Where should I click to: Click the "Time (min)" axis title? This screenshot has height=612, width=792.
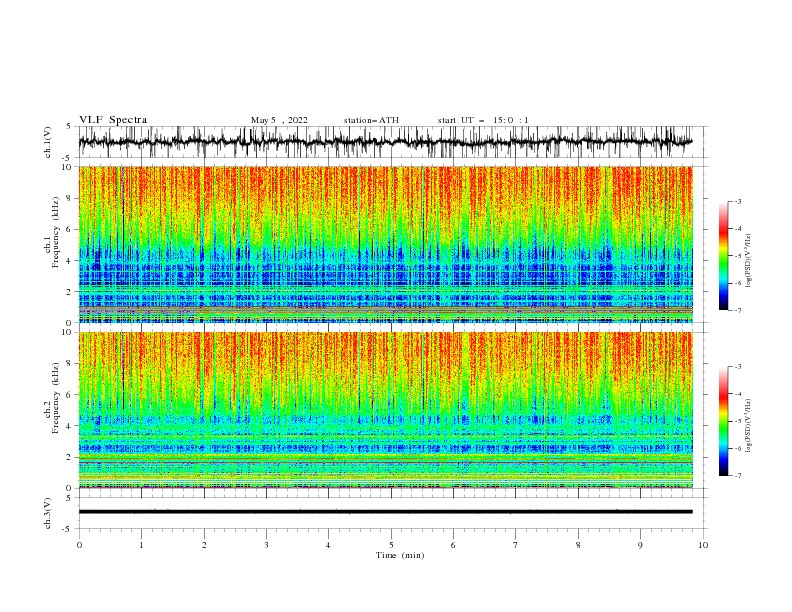click(400, 555)
